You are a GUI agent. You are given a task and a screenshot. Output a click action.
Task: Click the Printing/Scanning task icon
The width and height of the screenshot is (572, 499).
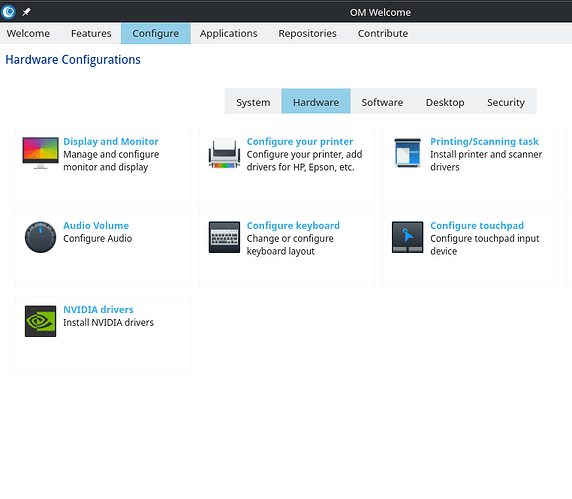407,153
